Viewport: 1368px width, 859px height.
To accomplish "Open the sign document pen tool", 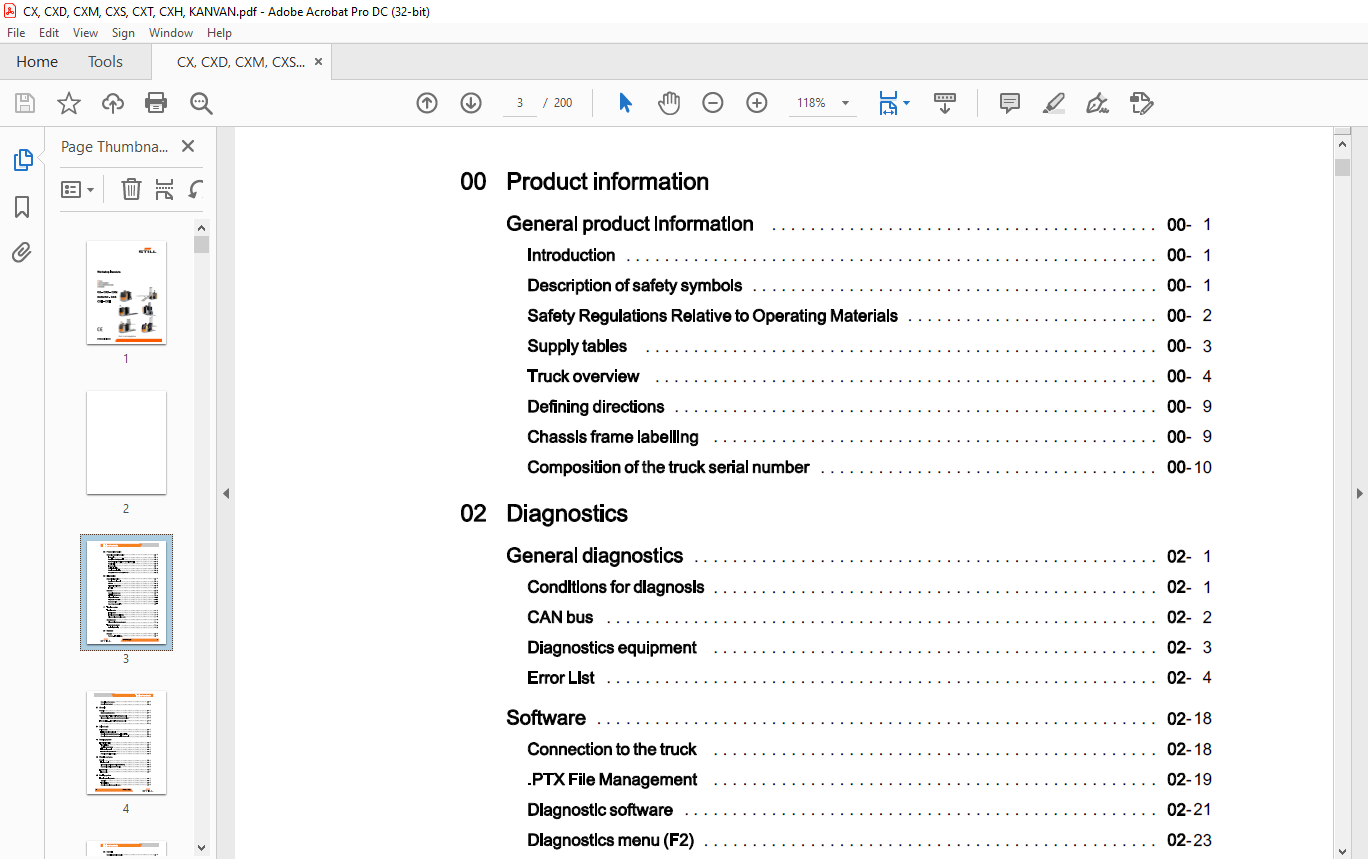I will (1097, 103).
